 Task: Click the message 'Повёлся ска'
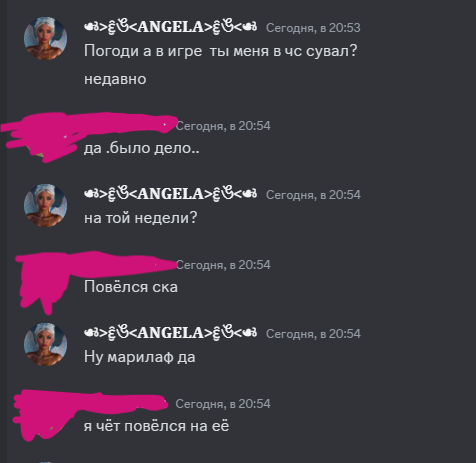tap(131, 287)
